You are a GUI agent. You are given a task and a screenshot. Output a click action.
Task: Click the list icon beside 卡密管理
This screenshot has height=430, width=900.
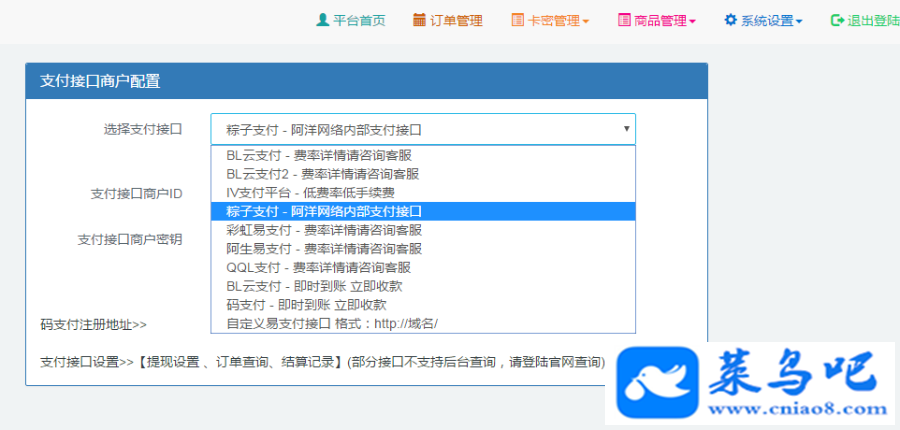(517, 20)
